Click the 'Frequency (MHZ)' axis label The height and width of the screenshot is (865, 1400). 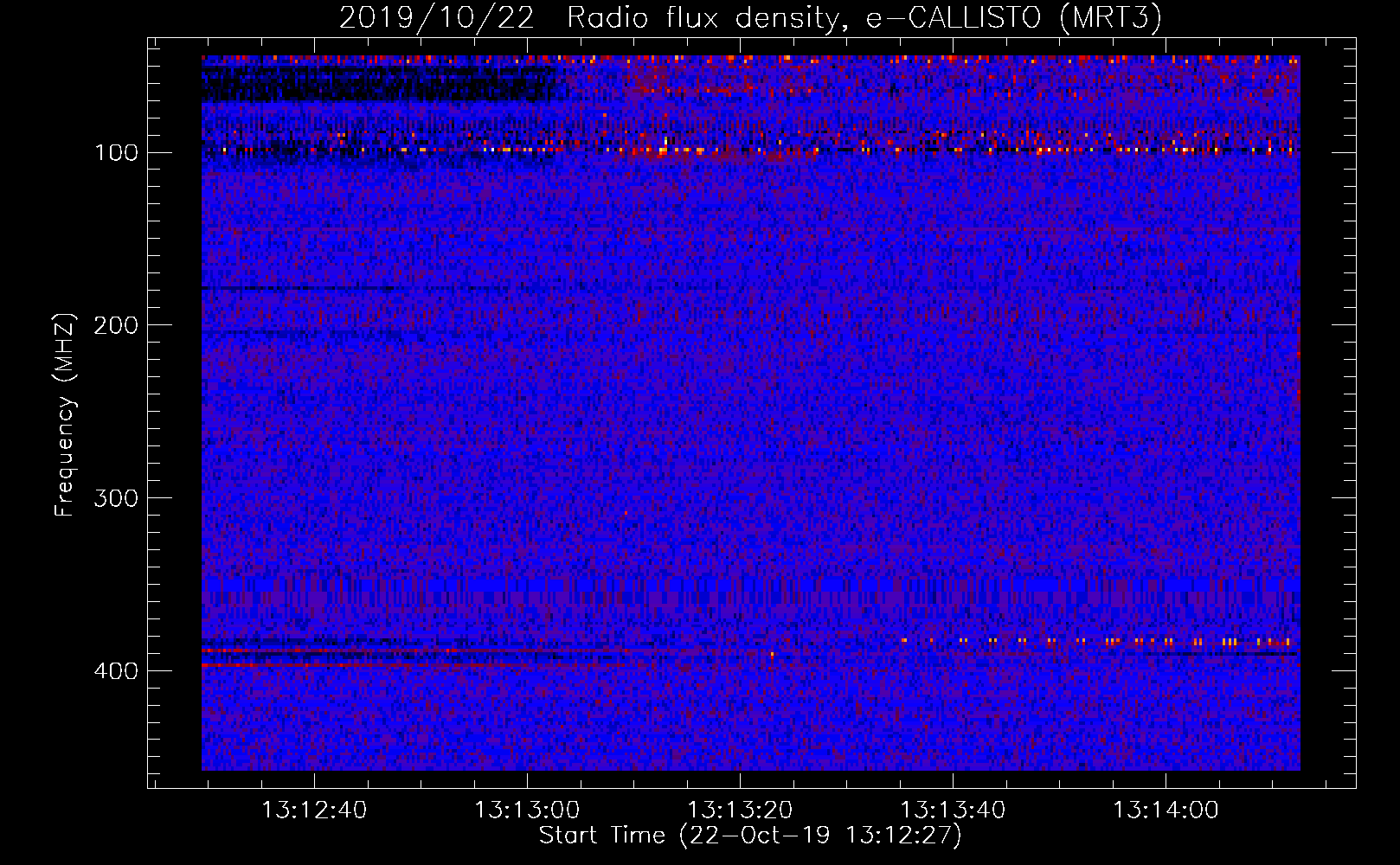(x=65, y=415)
